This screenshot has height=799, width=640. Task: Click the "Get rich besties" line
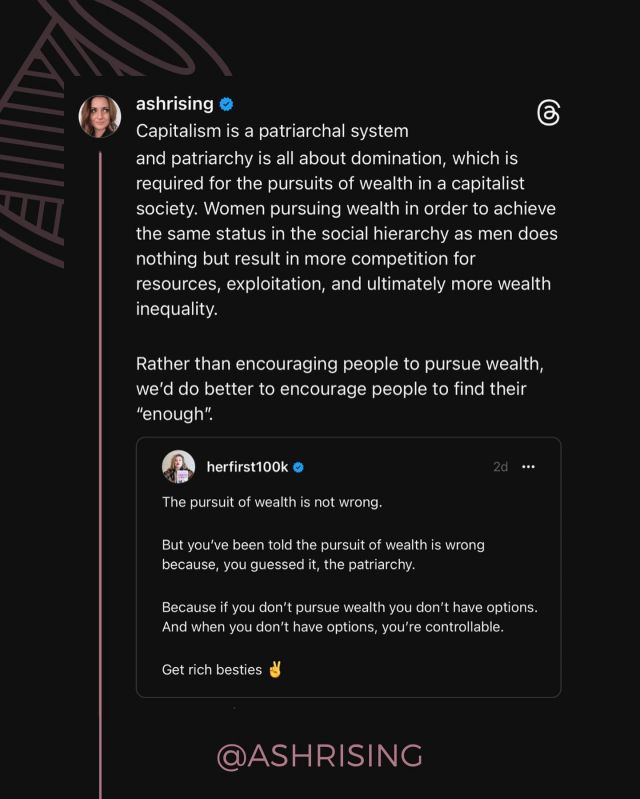212,669
